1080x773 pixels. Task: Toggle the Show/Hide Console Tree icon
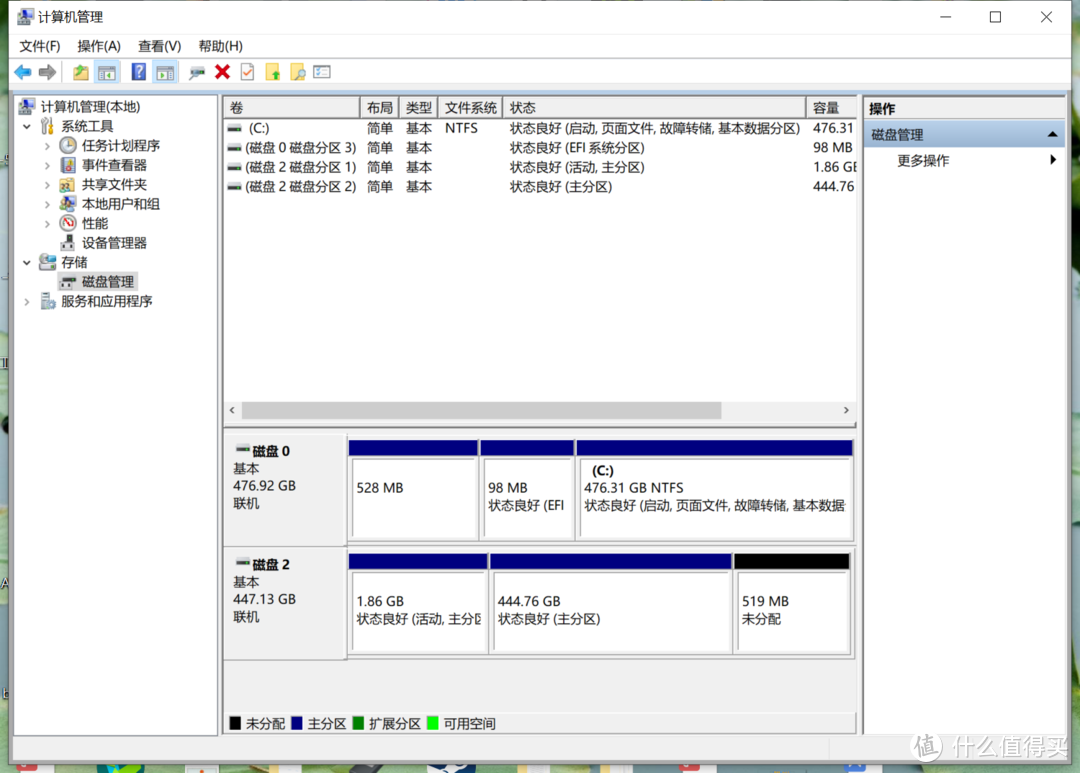106,72
